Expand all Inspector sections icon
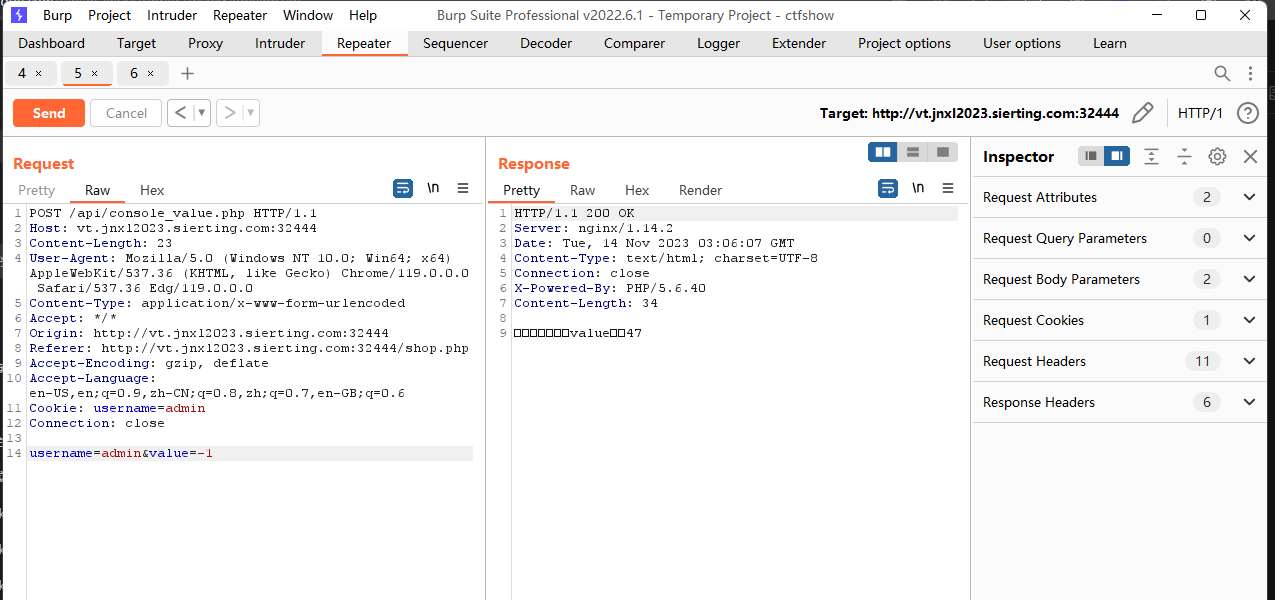1275x600 pixels. coord(1152,156)
